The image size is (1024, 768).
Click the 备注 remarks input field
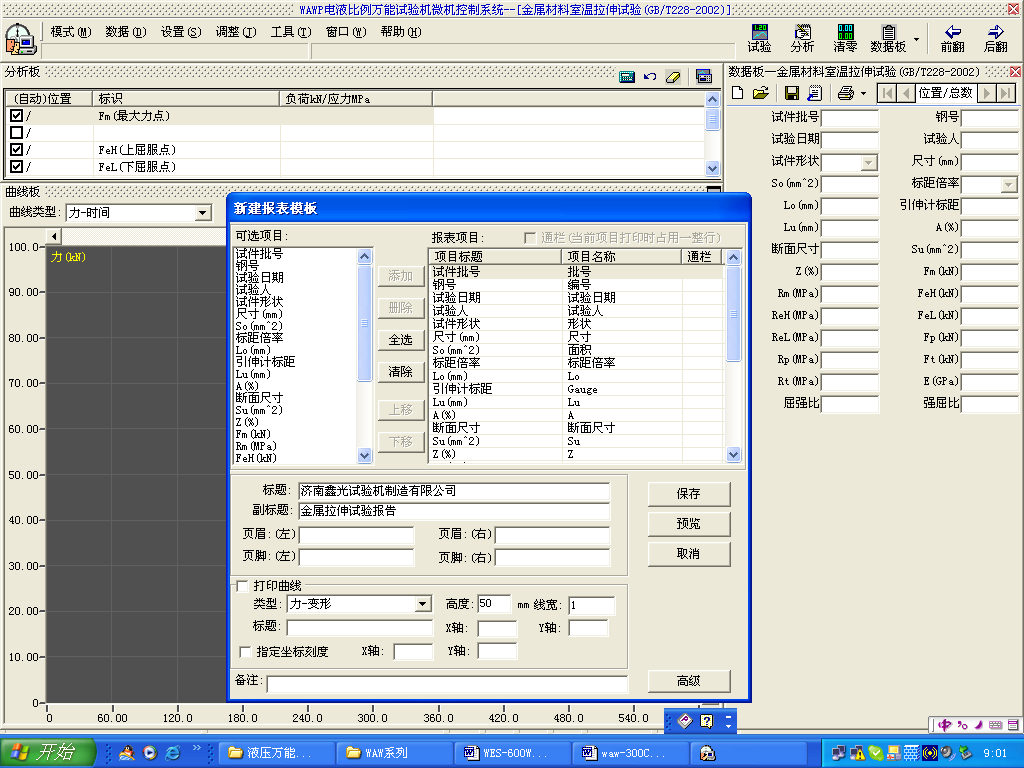click(x=447, y=684)
